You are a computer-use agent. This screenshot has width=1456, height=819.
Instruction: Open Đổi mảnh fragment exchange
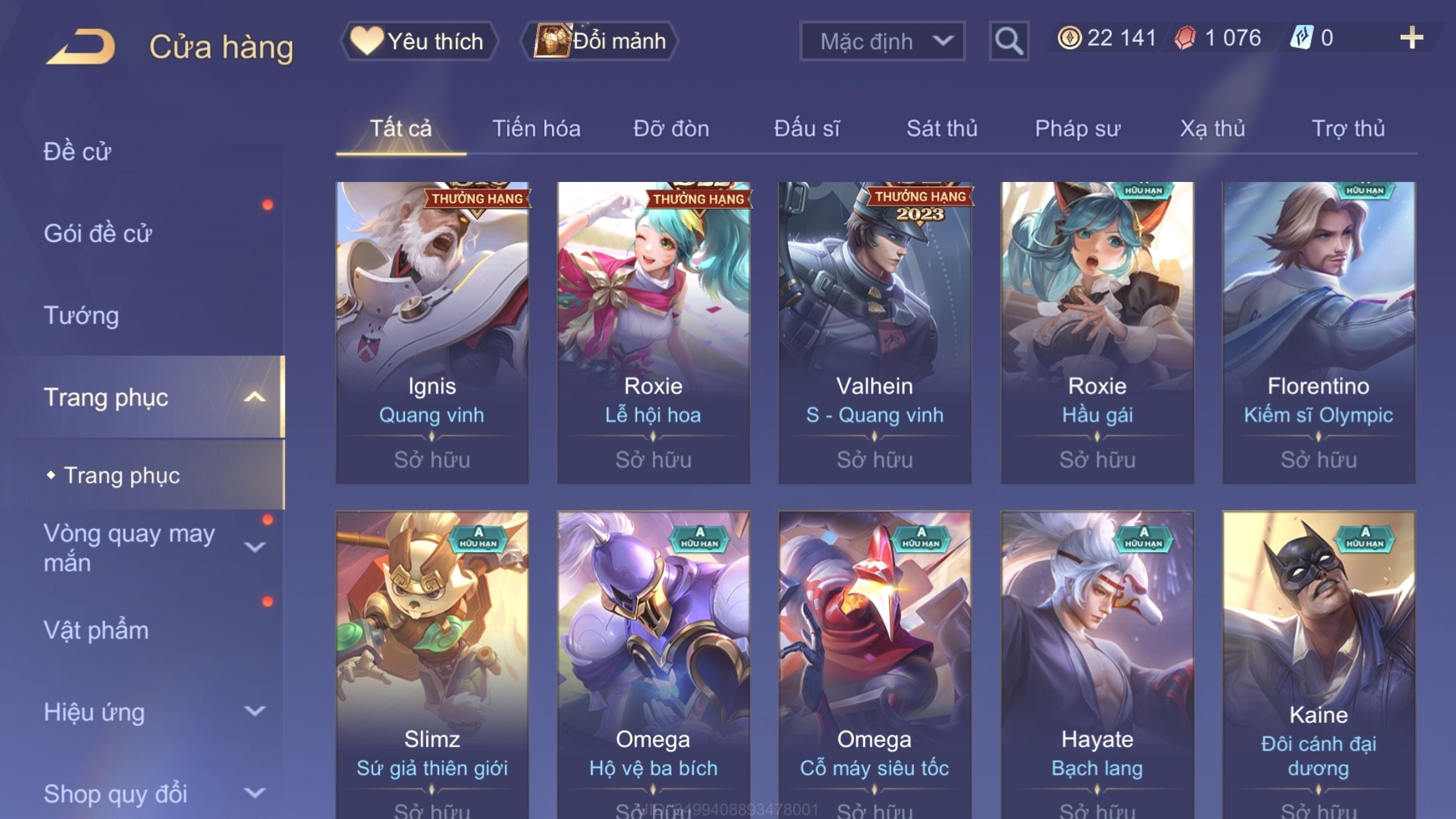[x=599, y=41]
